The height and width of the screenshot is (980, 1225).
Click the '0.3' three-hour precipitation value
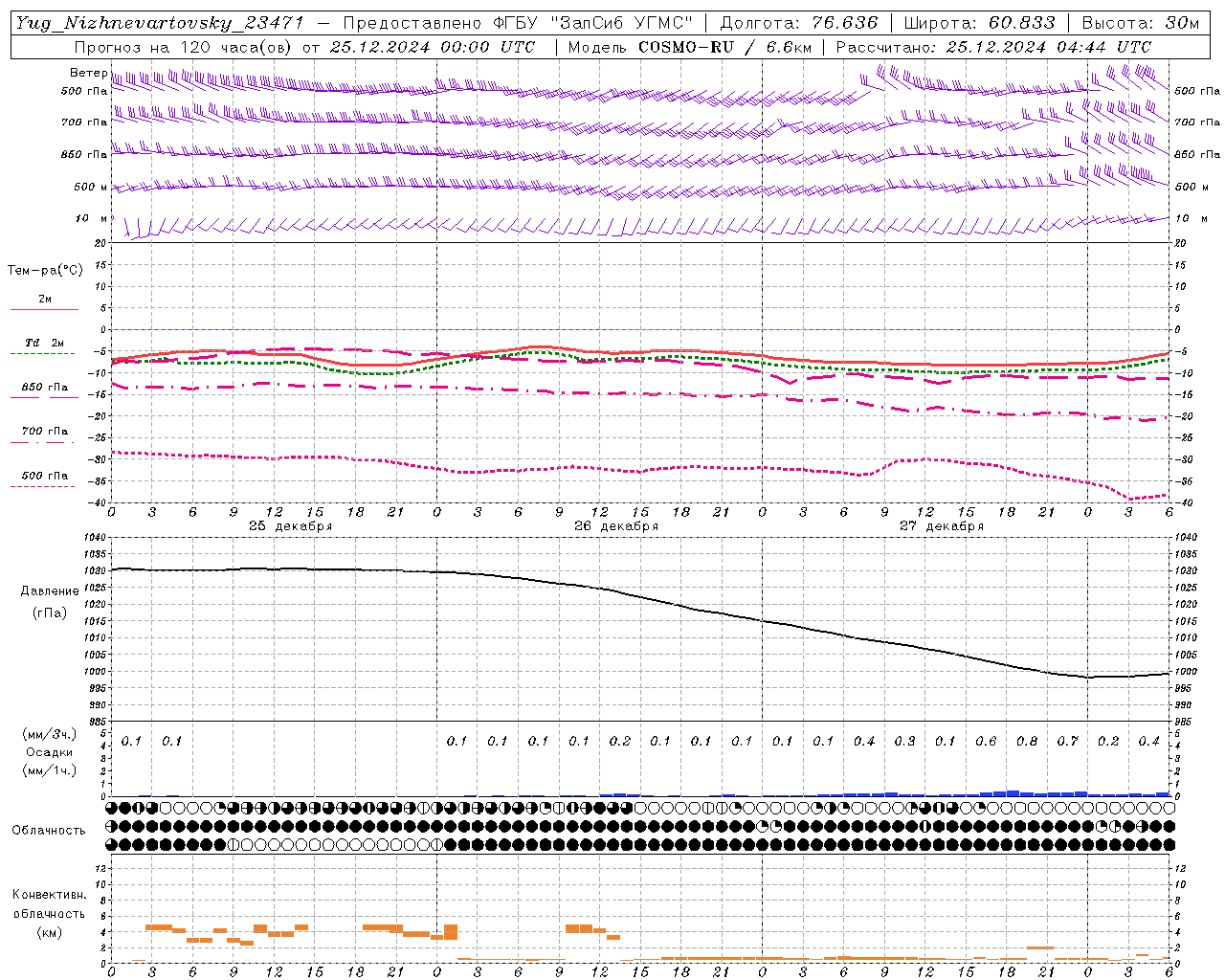tap(904, 741)
